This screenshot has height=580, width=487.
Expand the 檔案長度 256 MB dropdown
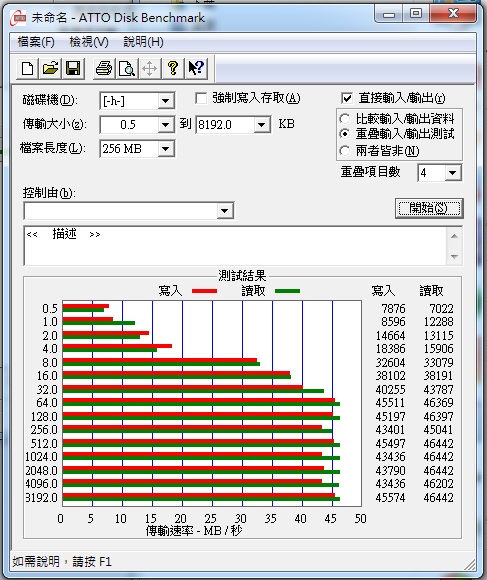[x=166, y=149]
